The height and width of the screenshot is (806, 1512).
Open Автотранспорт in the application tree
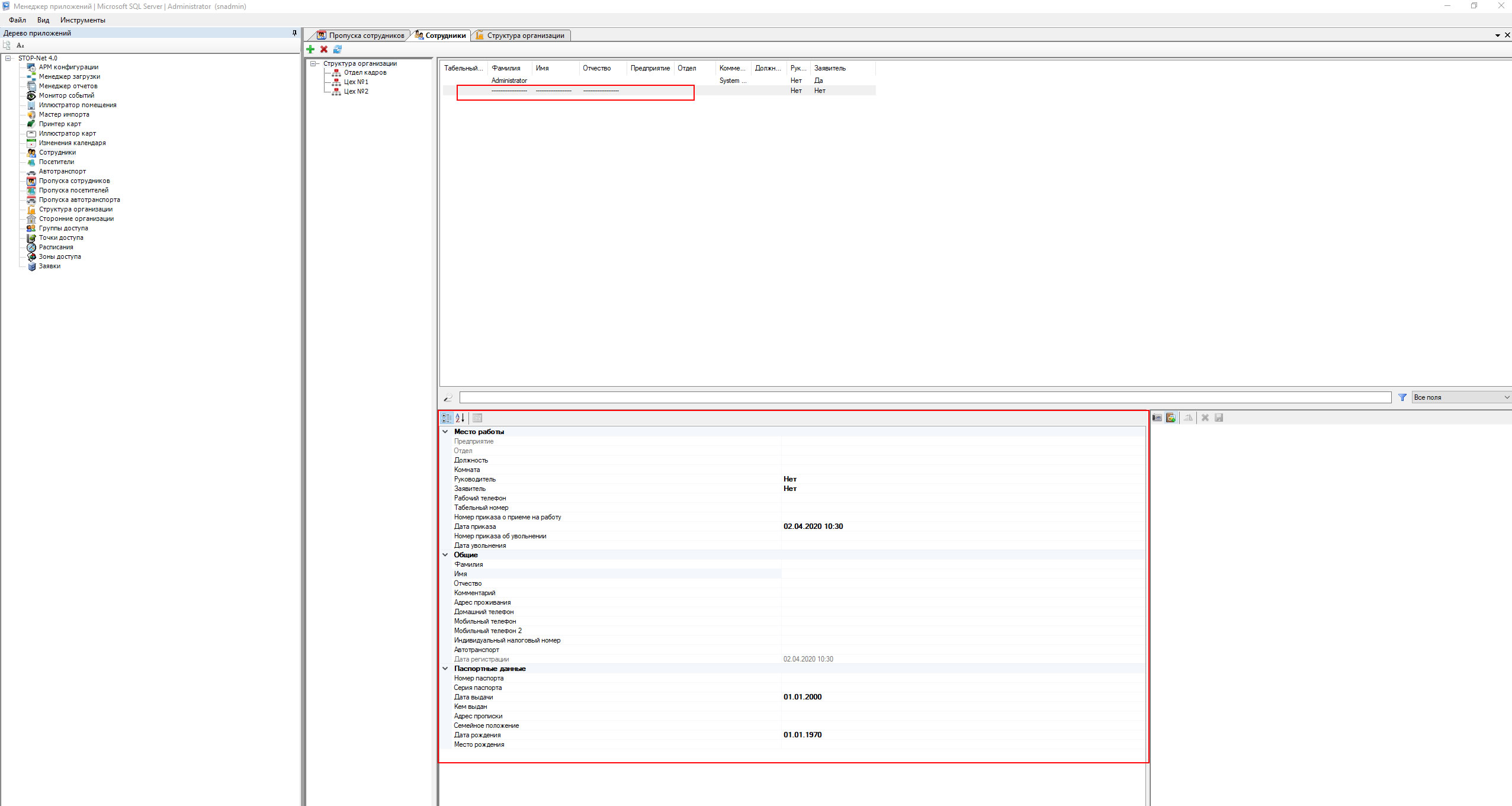click(x=62, y=171)
